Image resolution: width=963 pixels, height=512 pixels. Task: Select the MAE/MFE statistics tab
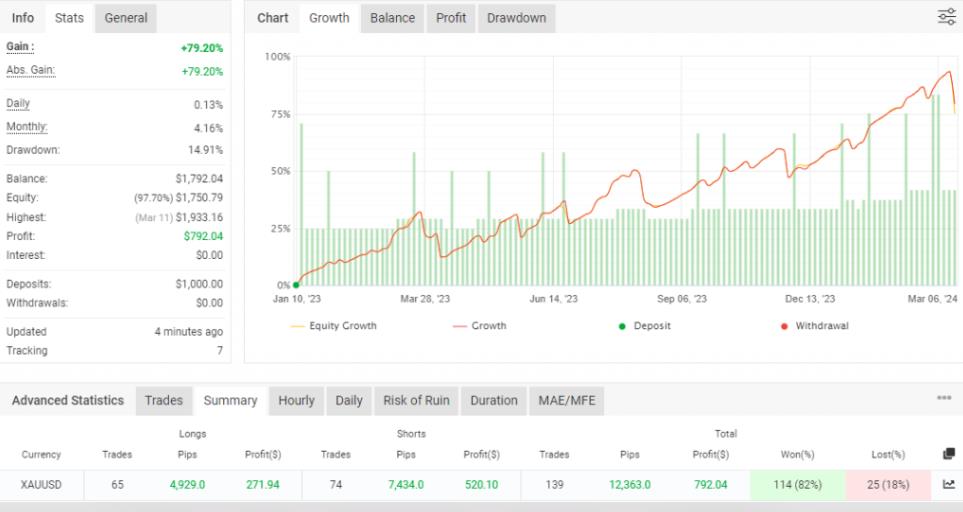coord(565,400)
